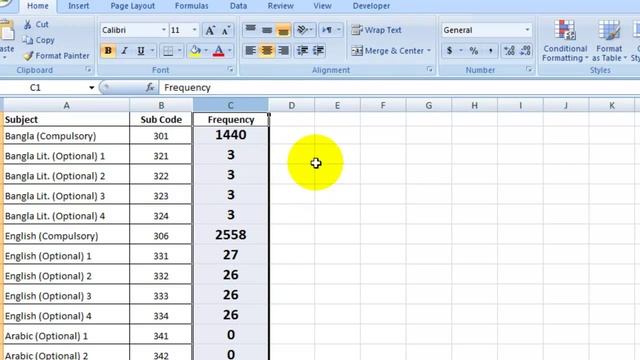
Task: Open the Formulas tab
Action: click(x=191, y=6)
